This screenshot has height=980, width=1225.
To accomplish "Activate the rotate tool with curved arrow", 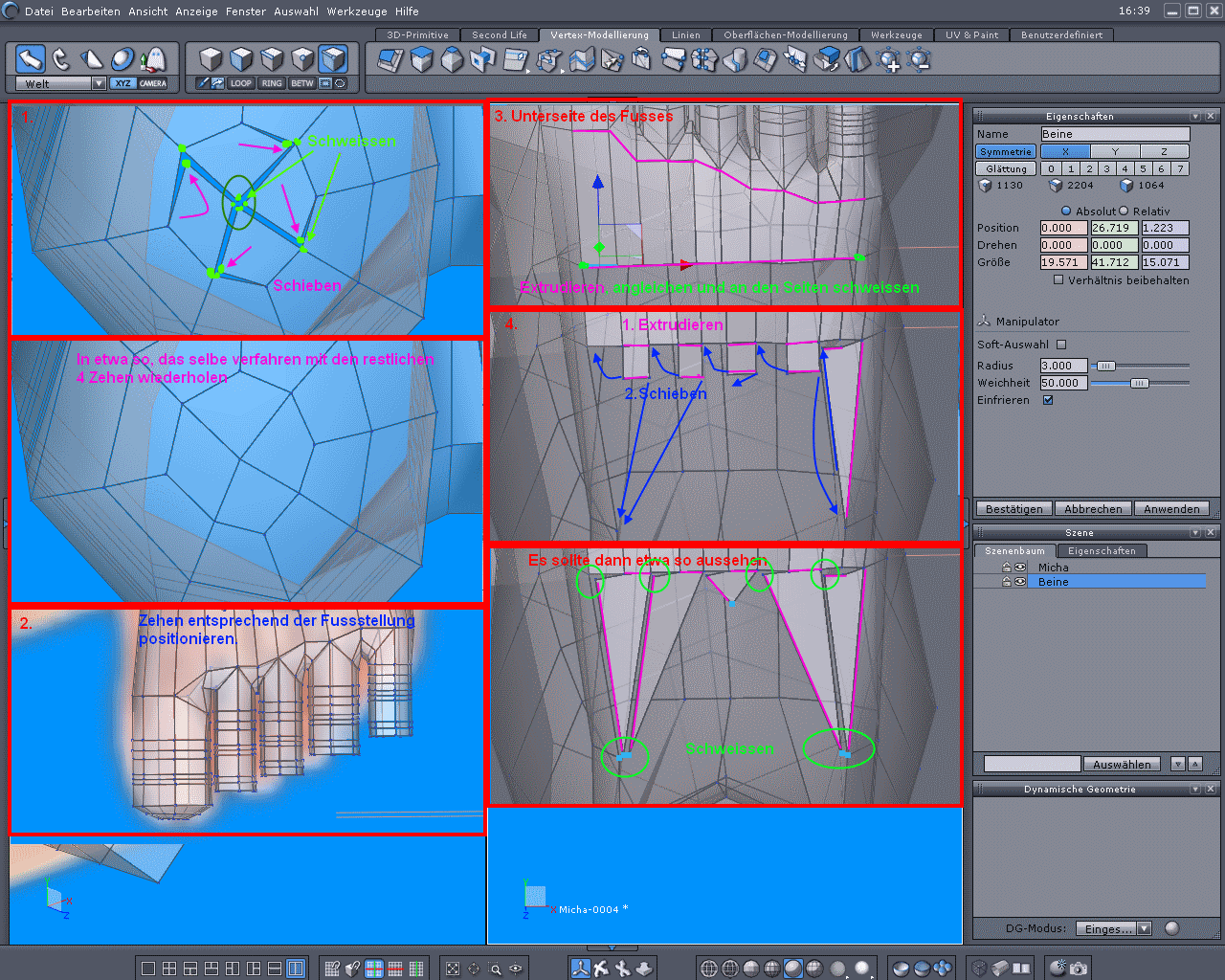I will 61,59.
